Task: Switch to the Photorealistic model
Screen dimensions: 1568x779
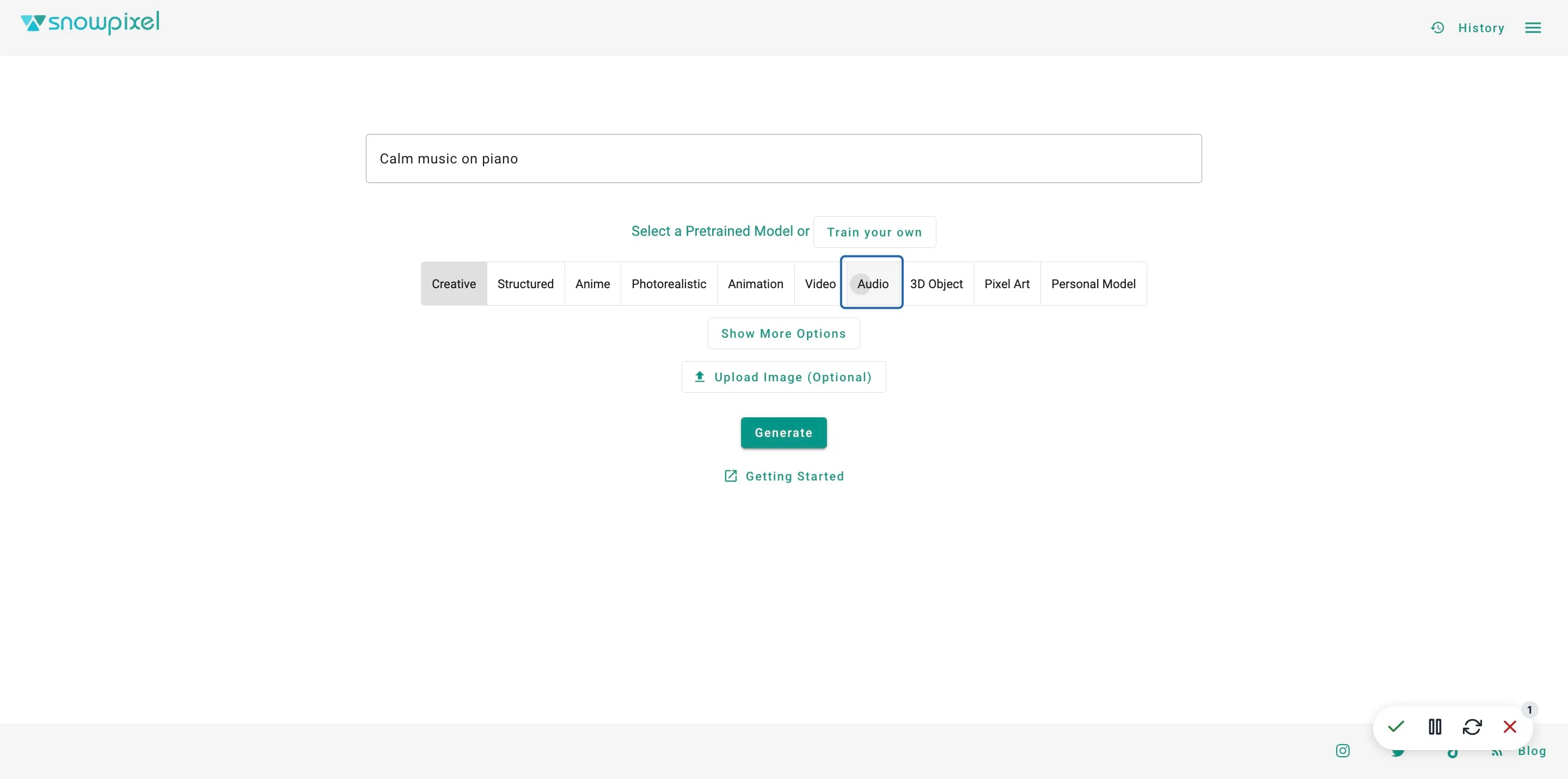Action: coord(669,283)
